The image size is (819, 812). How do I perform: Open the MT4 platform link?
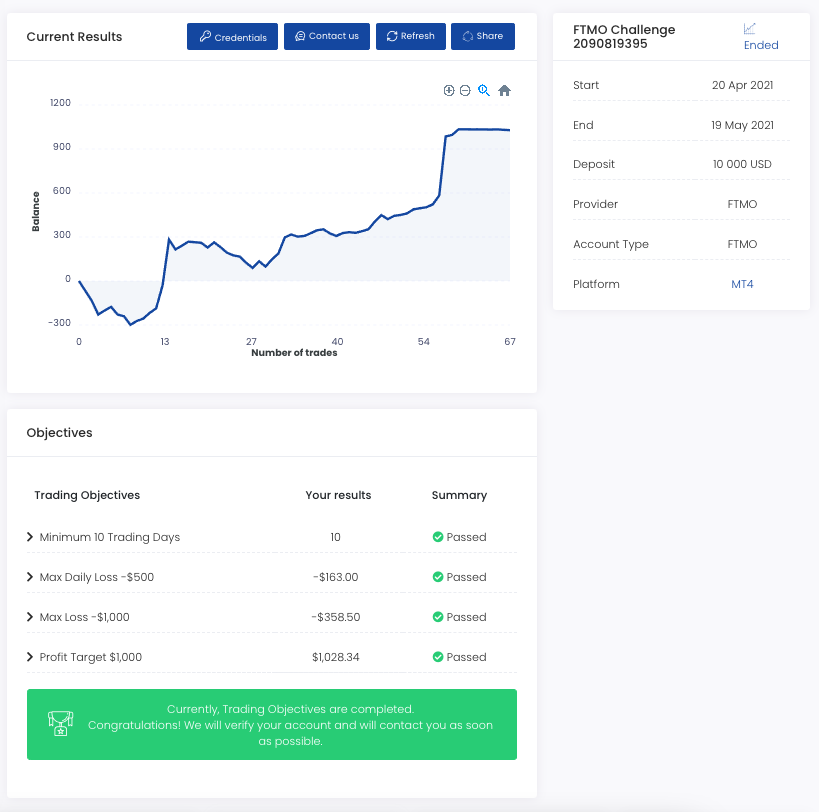742,284
